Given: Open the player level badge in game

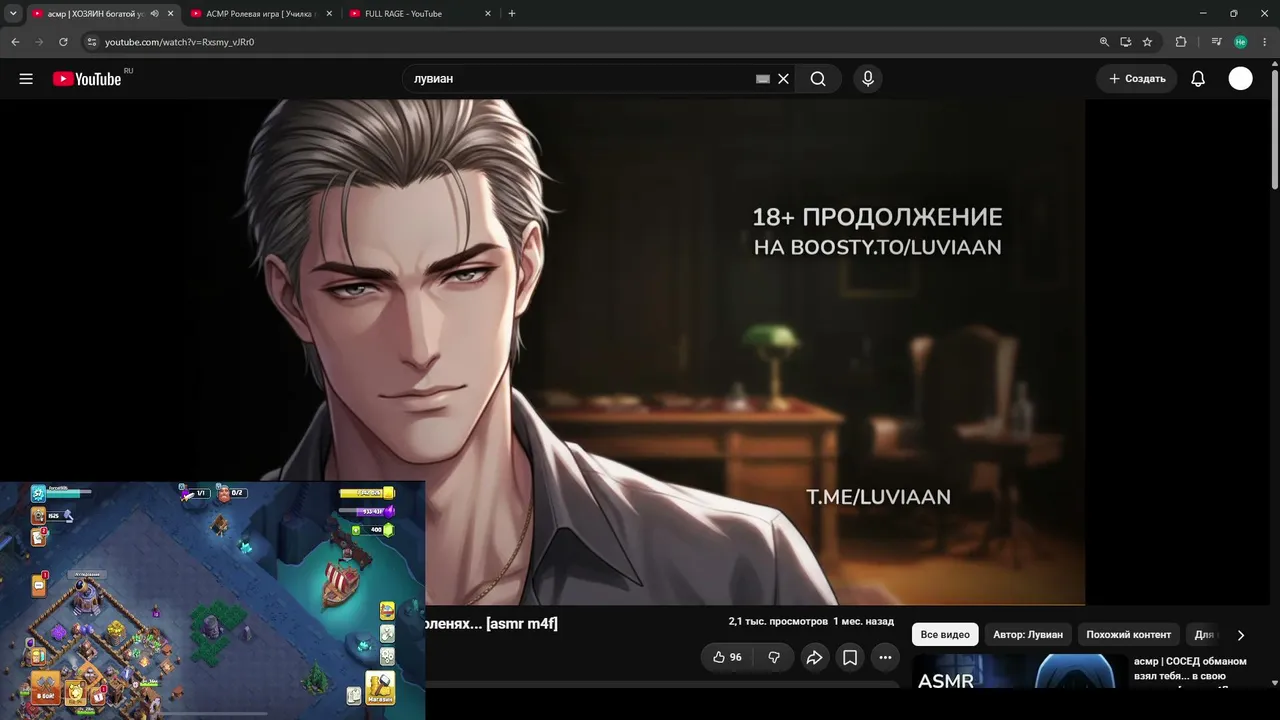Looking at the screenshot, I should [38, 493].
